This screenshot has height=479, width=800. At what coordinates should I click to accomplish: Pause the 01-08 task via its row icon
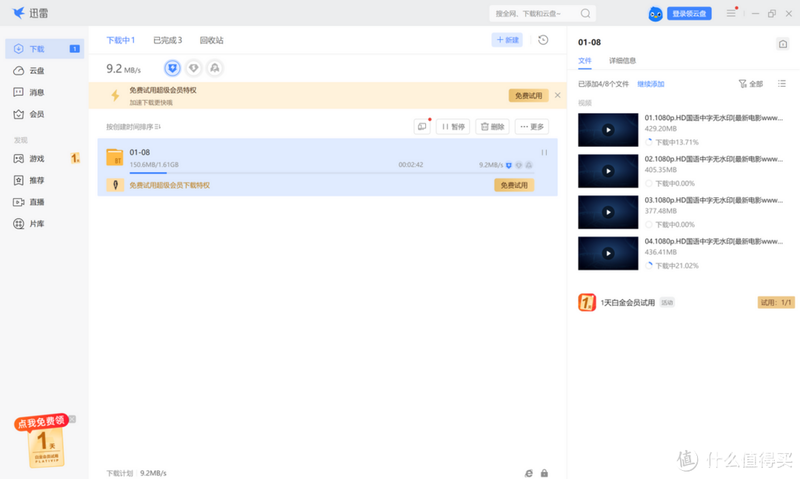[x=544, y=153]
